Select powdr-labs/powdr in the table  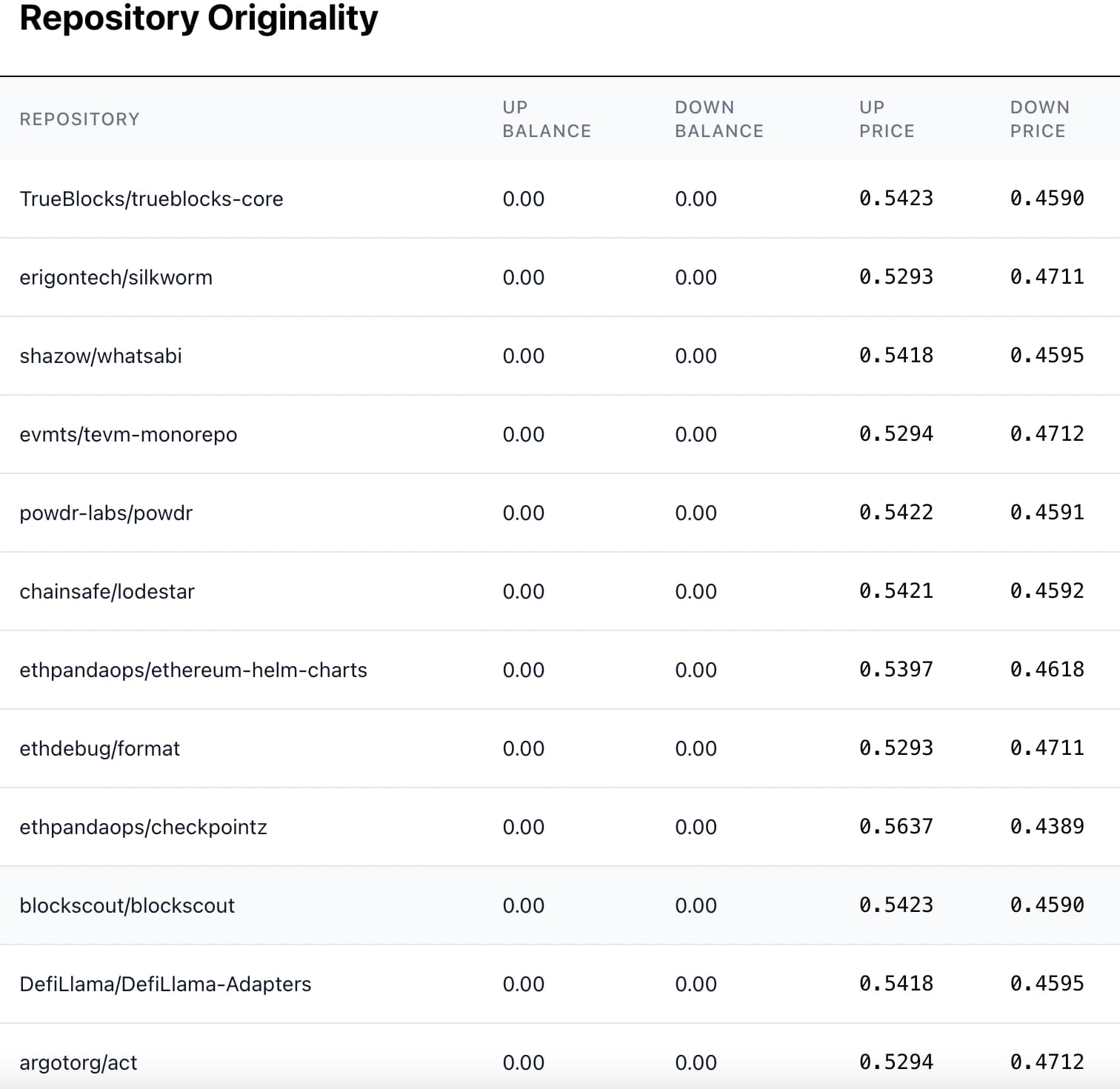point(106,513)
